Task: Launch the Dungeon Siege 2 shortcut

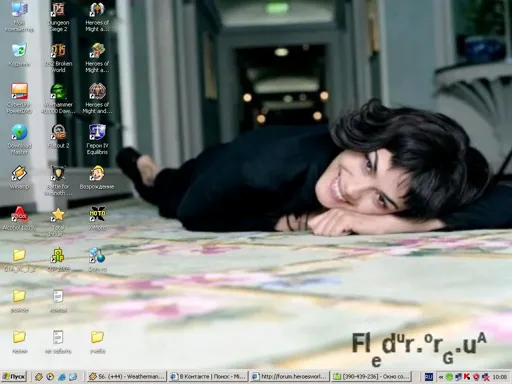Action: coord(58,16)
